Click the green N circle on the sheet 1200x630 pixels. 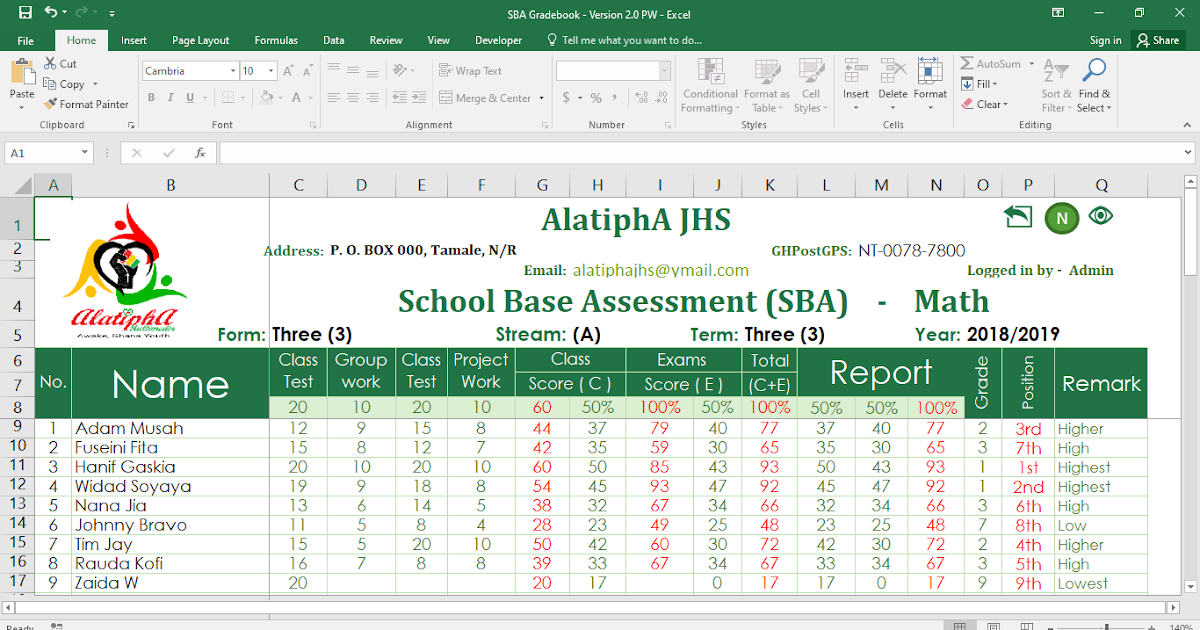click(1061, 218)
